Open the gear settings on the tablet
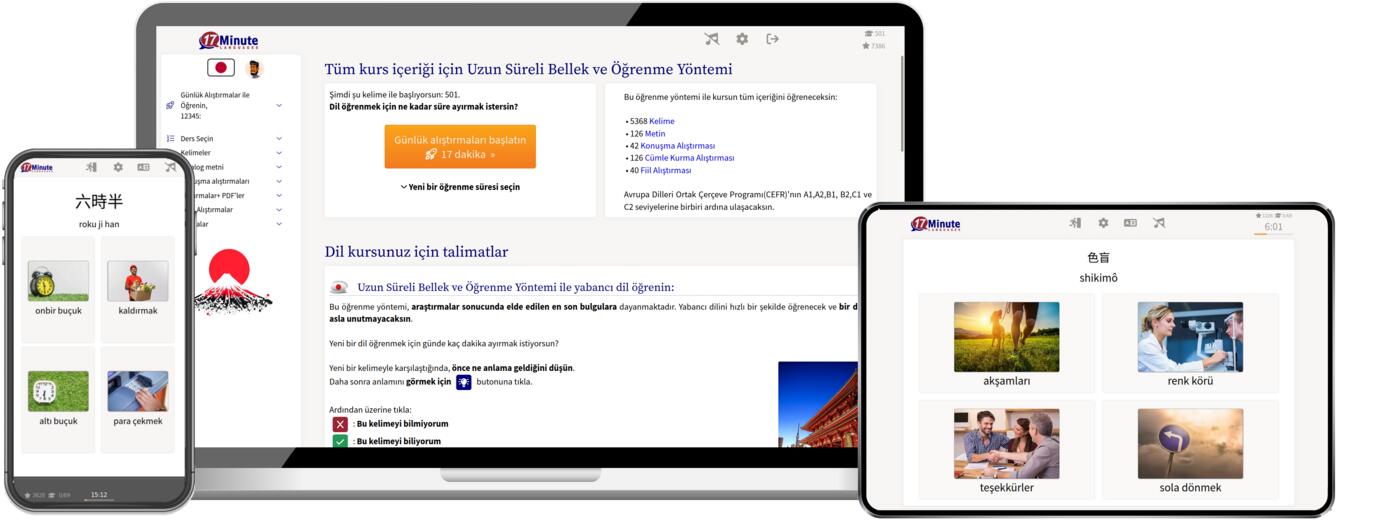Viewport: 1400px width, 532px height. tap(1103, 223)
